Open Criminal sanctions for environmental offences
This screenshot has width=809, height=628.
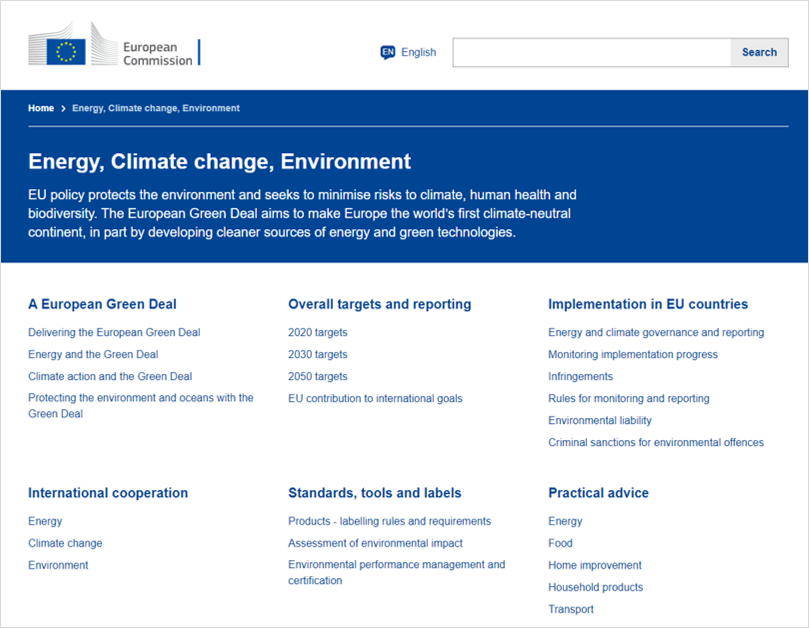pos(656,442)
